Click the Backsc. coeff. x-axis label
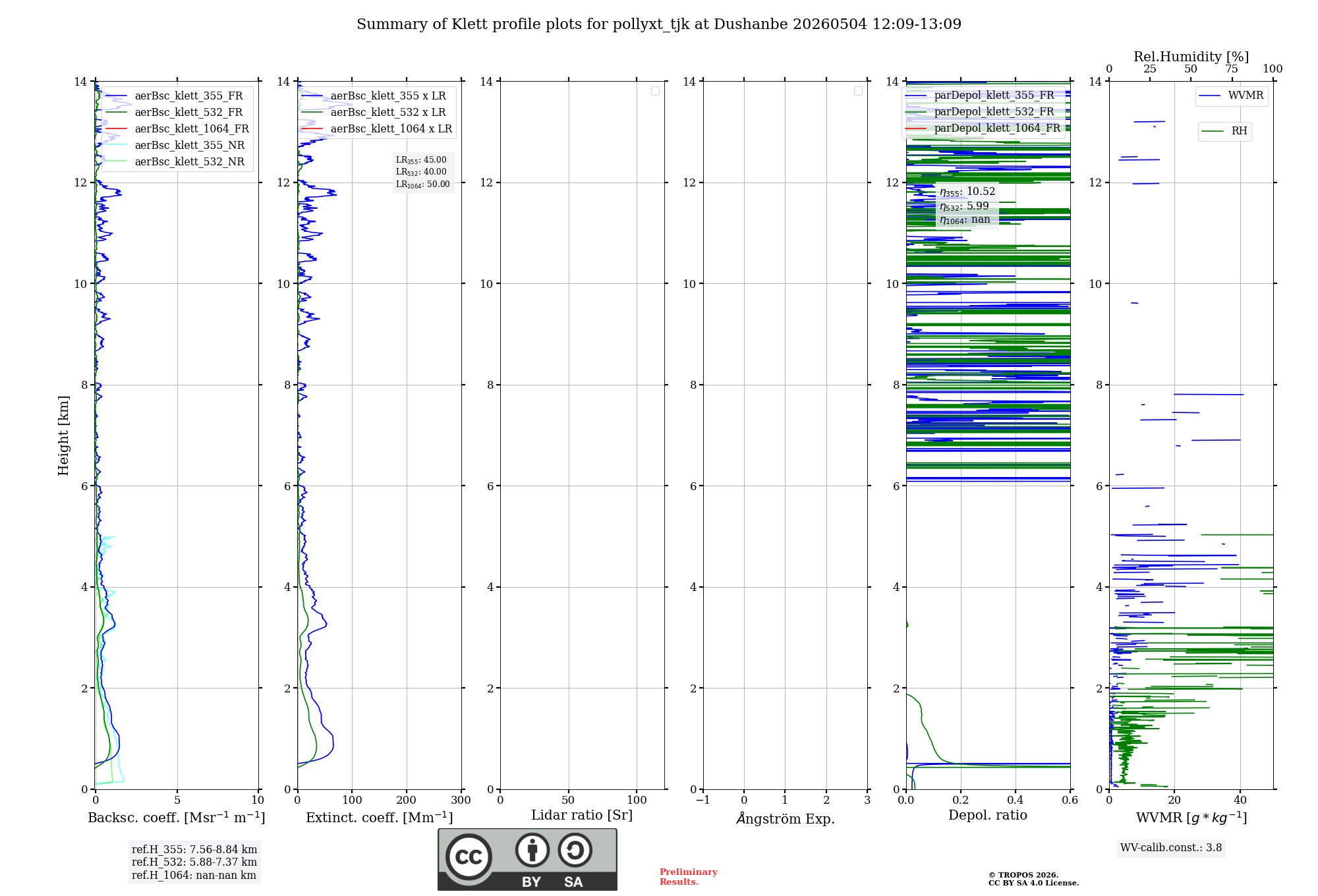The width and height of the screenshot is (1318, 896). [177, 818]
